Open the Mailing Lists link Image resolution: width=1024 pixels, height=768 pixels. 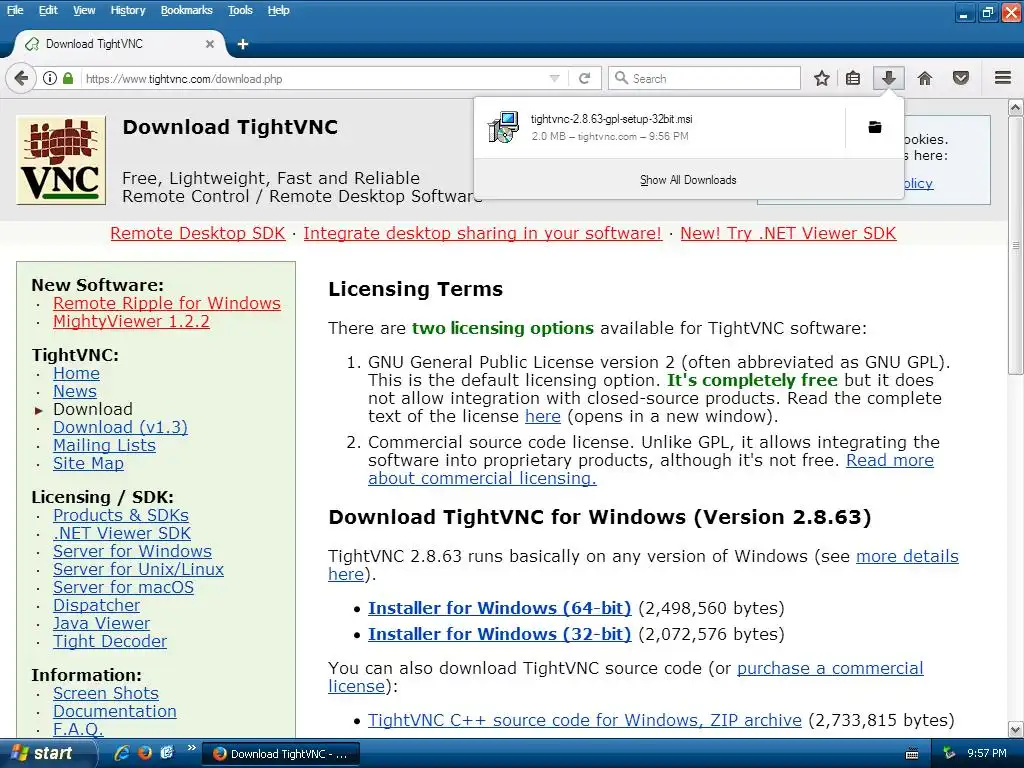click(x=104, y=445)
